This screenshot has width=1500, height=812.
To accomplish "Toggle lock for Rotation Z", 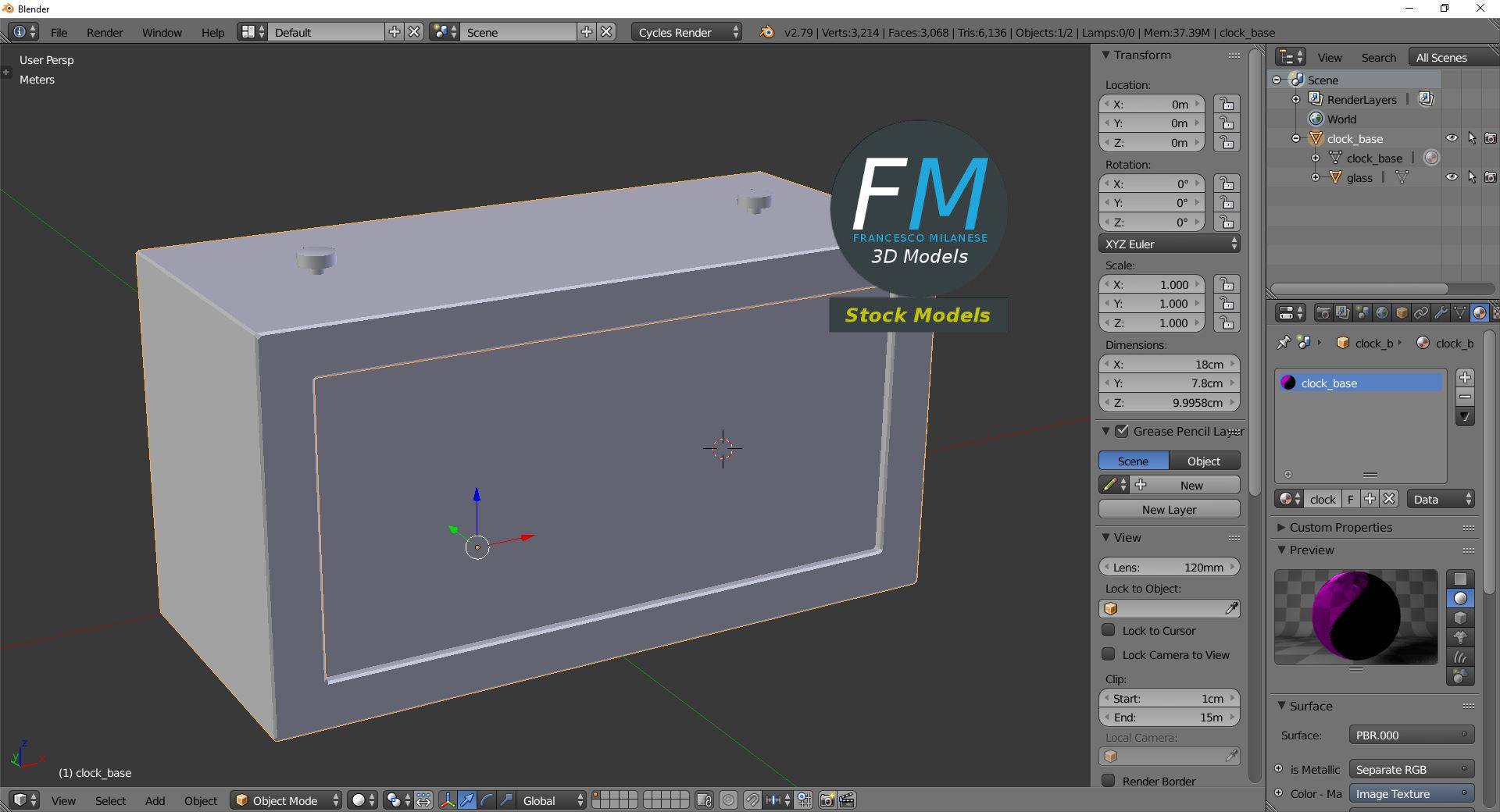I will 1227,222.
